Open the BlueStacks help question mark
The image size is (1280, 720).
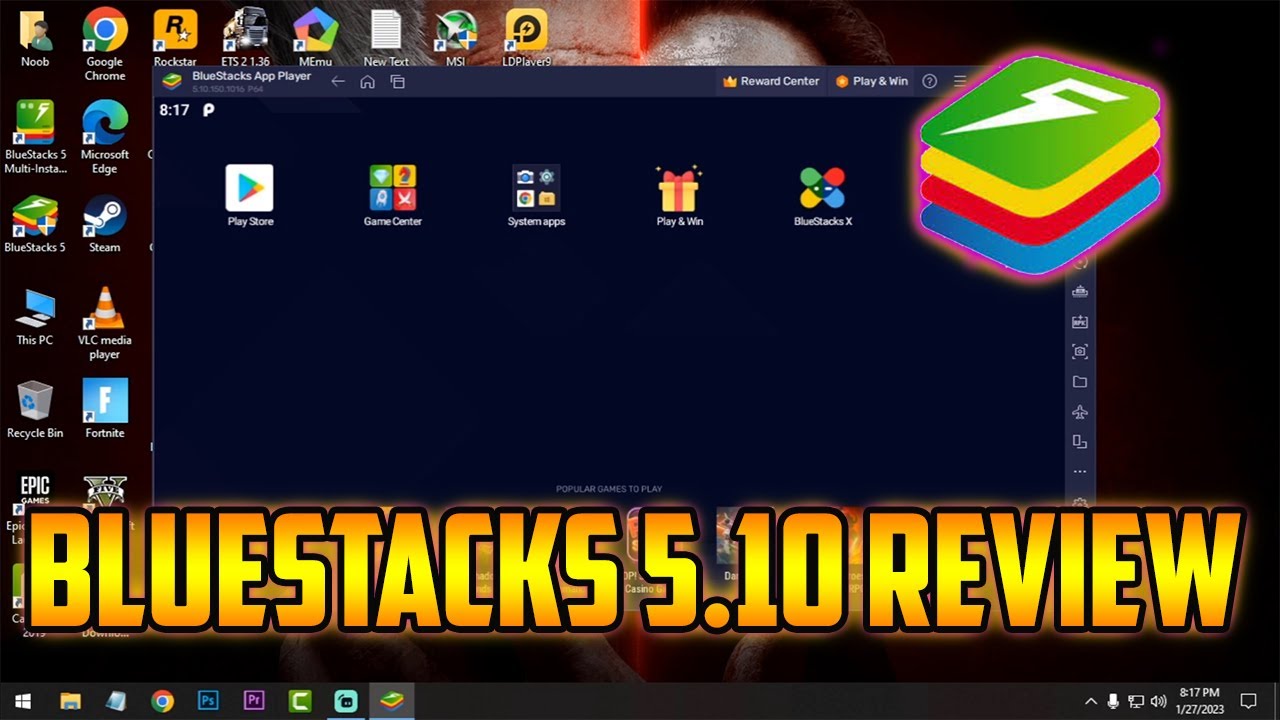(x=930, y=81)
